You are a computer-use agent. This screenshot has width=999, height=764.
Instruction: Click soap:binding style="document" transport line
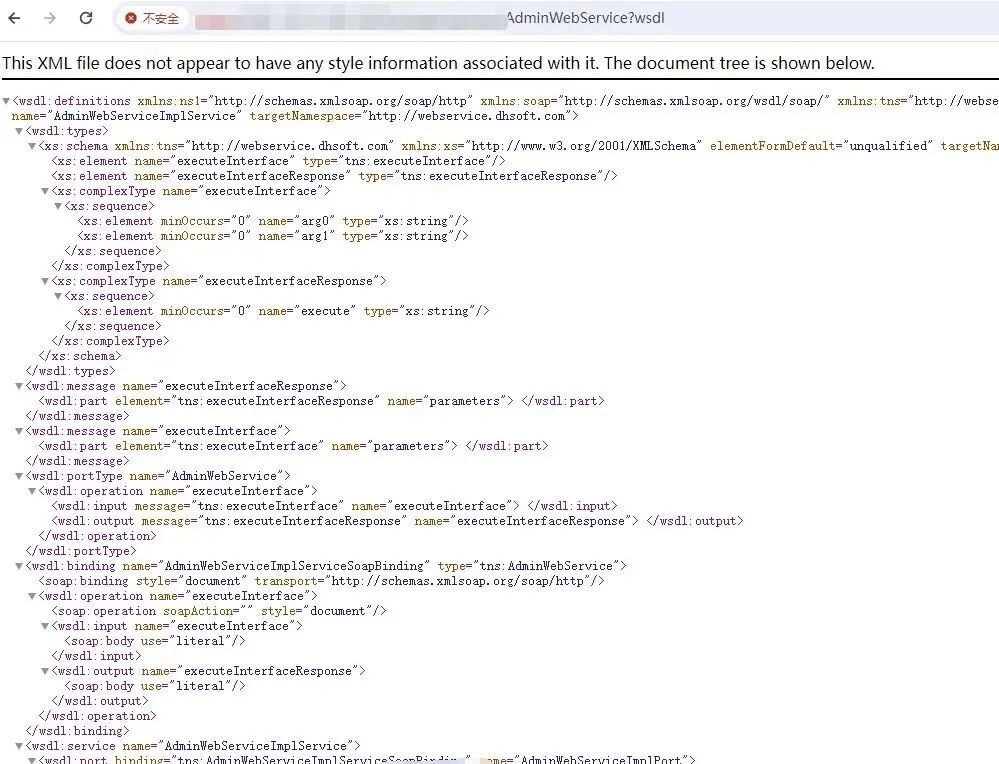[322, 581]
